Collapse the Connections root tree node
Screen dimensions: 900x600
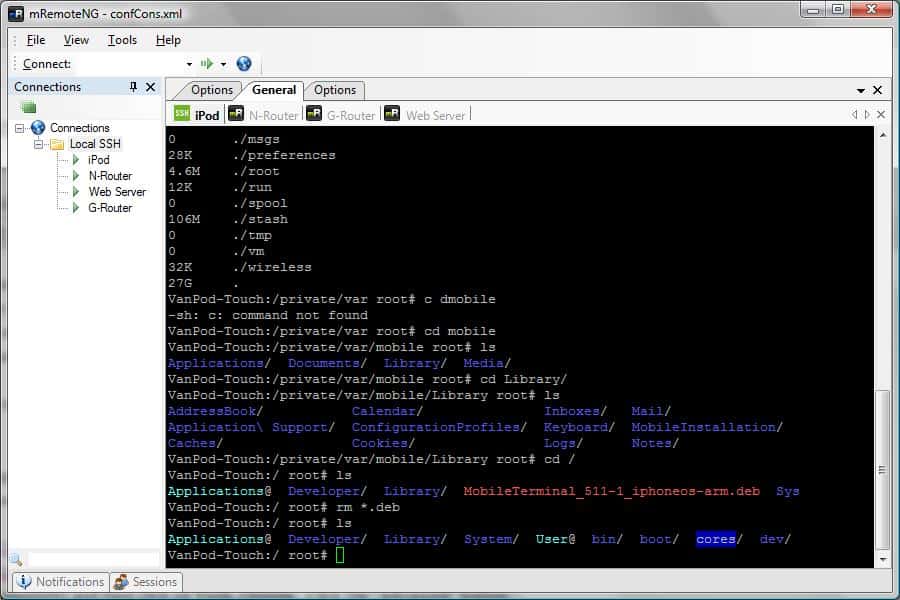20,128
